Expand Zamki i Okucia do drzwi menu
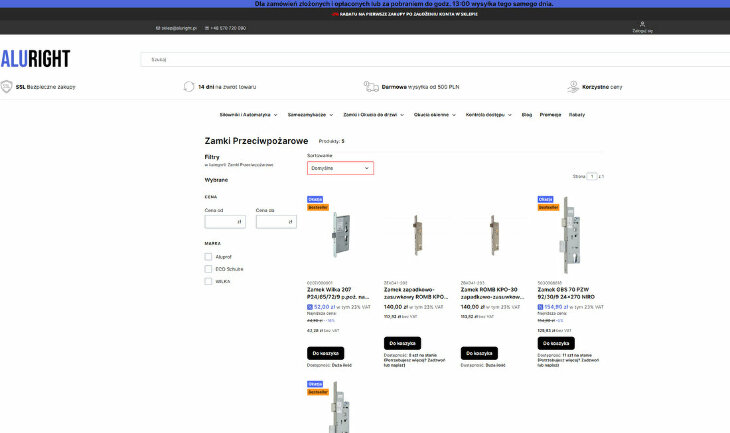730x433 pixels. tap(373, 115)
